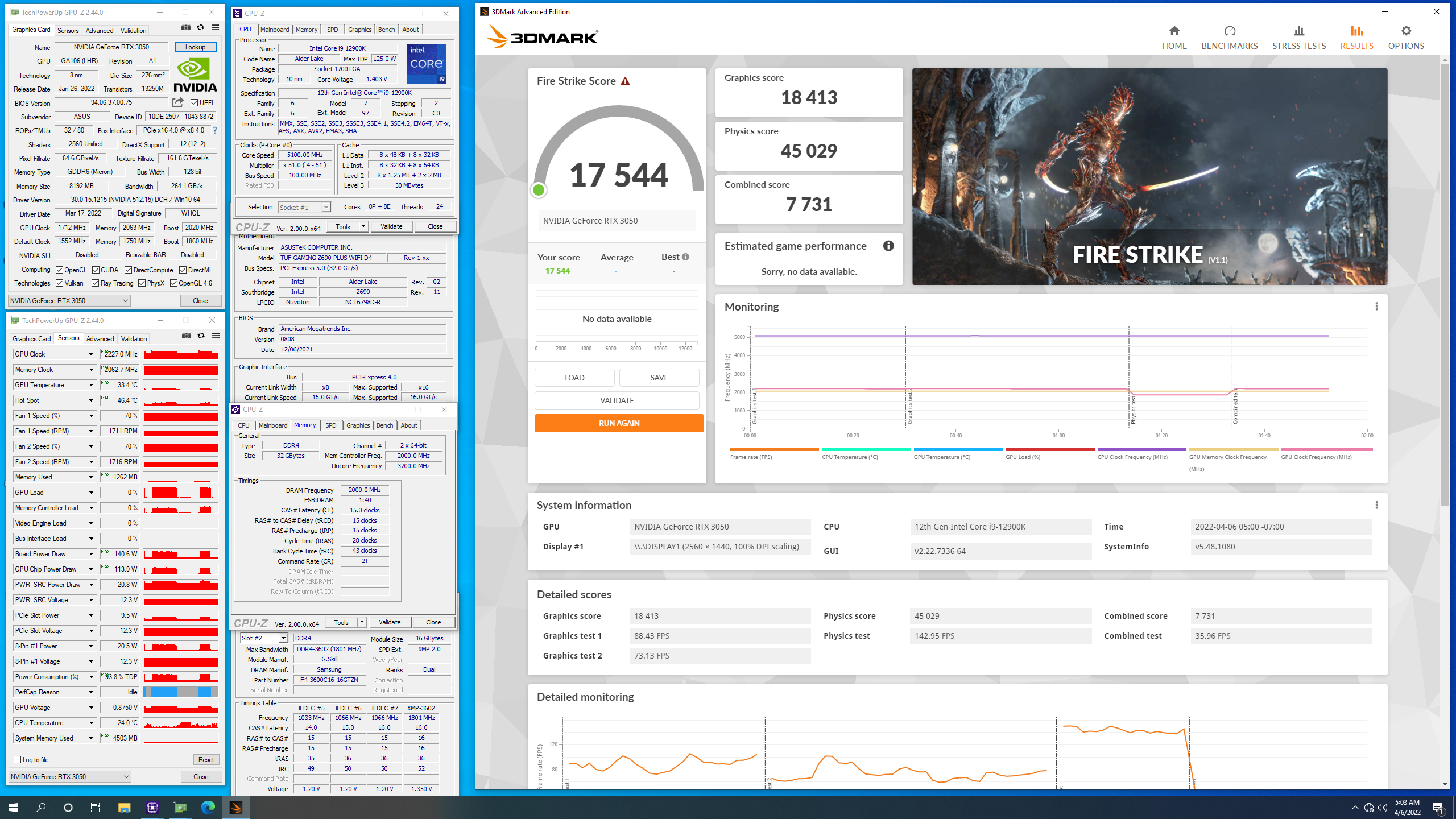Toggle the PhysX checkbox
The image size is (1456, 819).
pyautogui.click(x=142, y=283)
